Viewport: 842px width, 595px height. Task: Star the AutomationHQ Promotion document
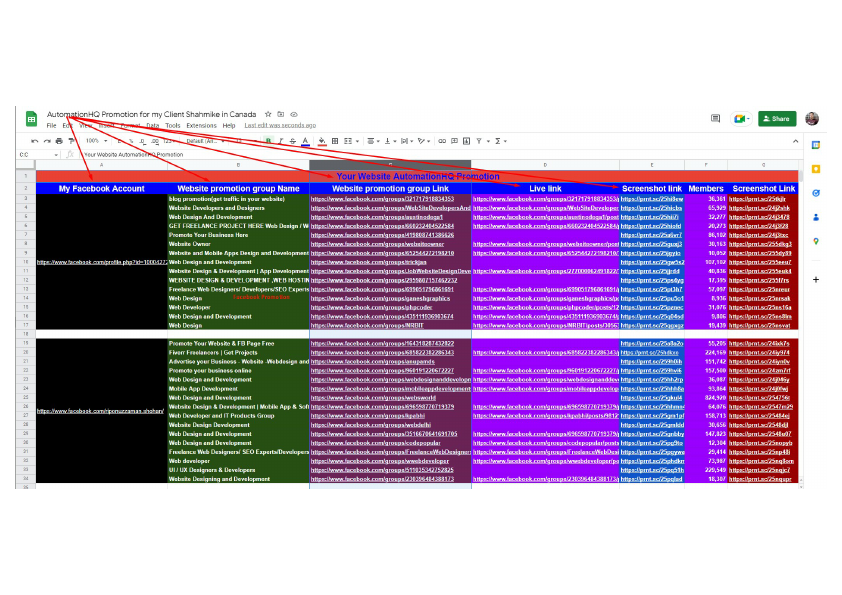tap(268, 114)
